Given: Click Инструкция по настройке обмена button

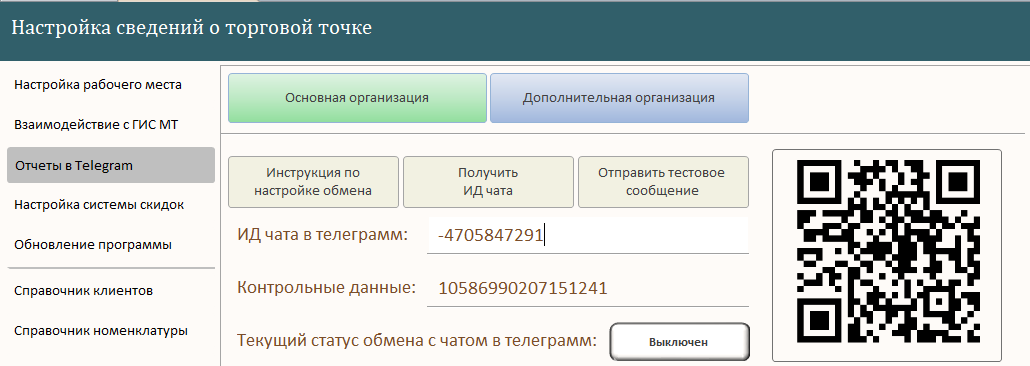Looking at the screenshot, I should tap(313, 182).
